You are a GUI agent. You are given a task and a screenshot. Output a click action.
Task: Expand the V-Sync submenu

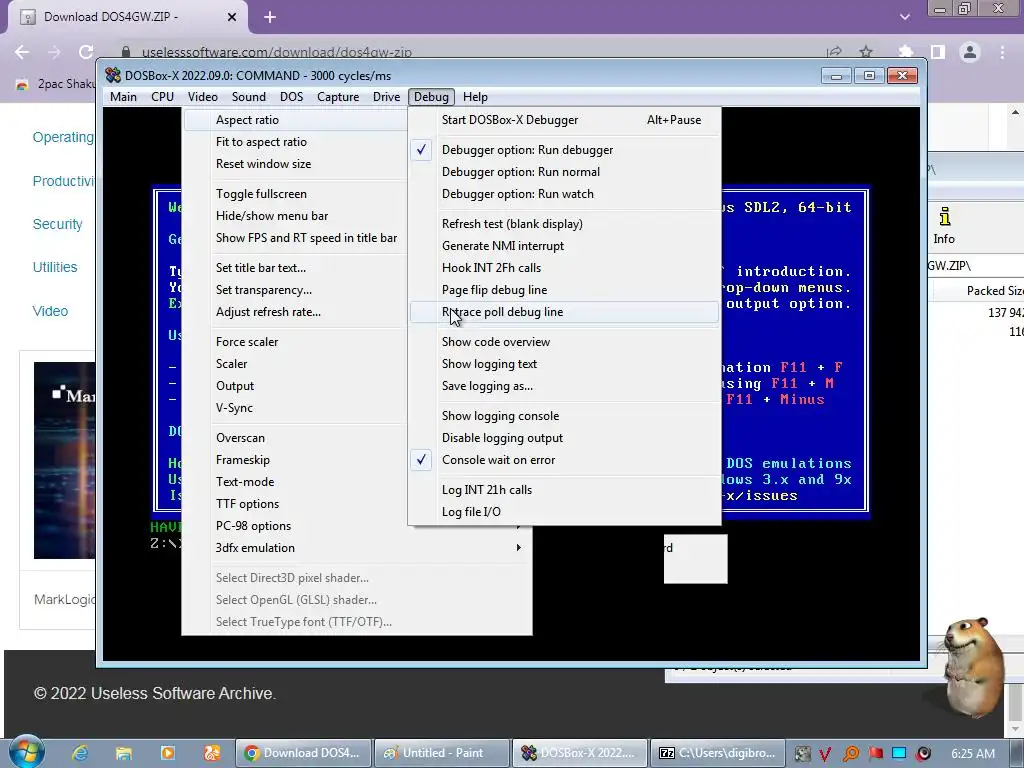pos(296,408)
